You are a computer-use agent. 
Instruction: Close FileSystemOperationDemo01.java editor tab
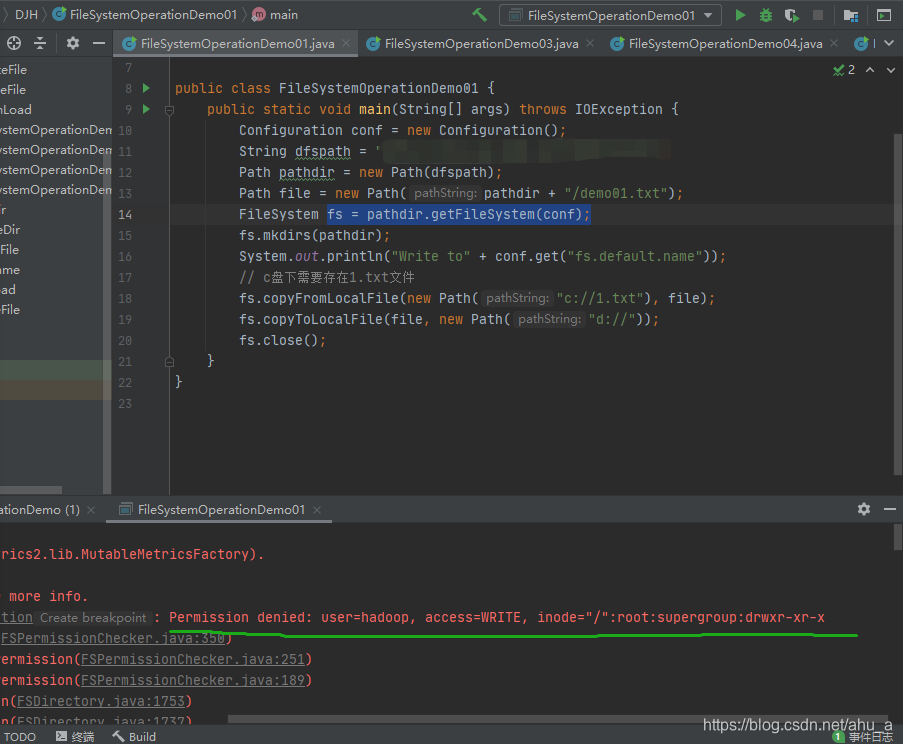(346, 43)
